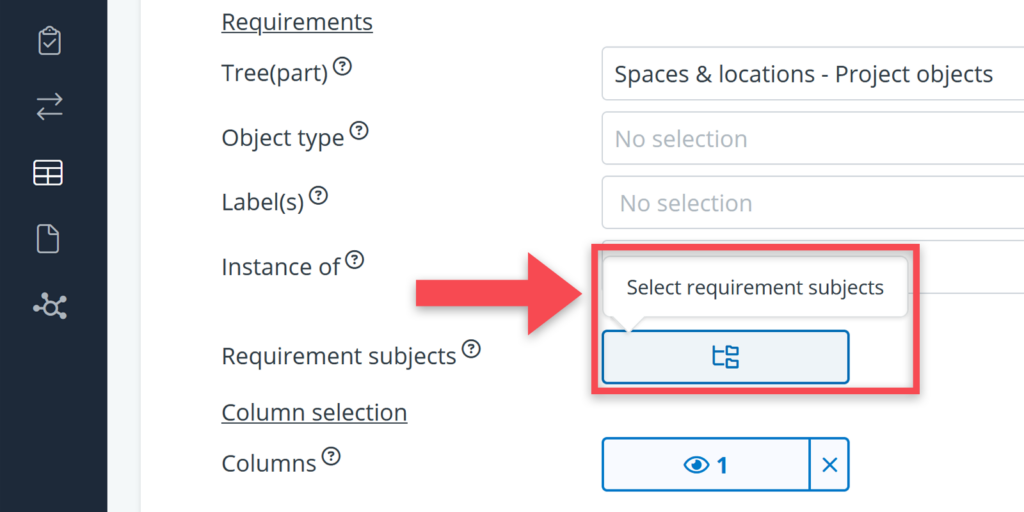Click the help icon beside Instance of
The height and width of the screenshot is (512, 1024).
[x=354, y=261]
